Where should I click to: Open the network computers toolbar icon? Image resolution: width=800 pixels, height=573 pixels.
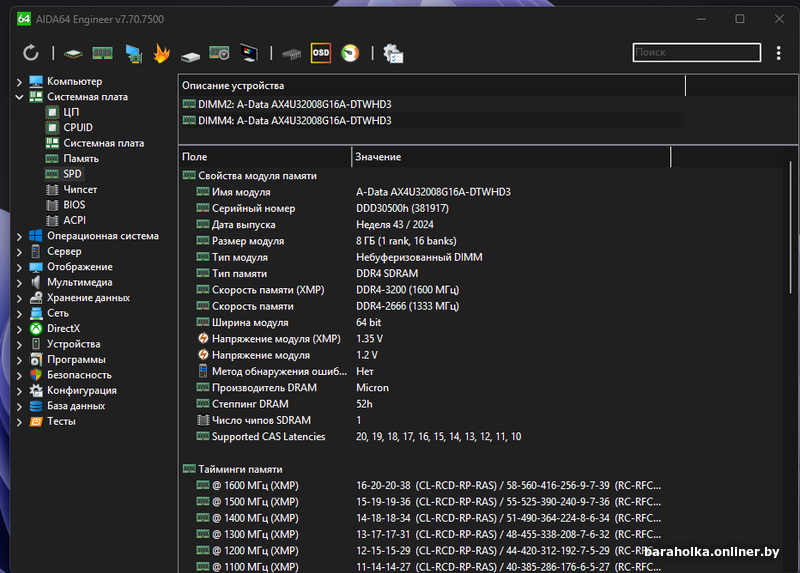coord(134,54)
